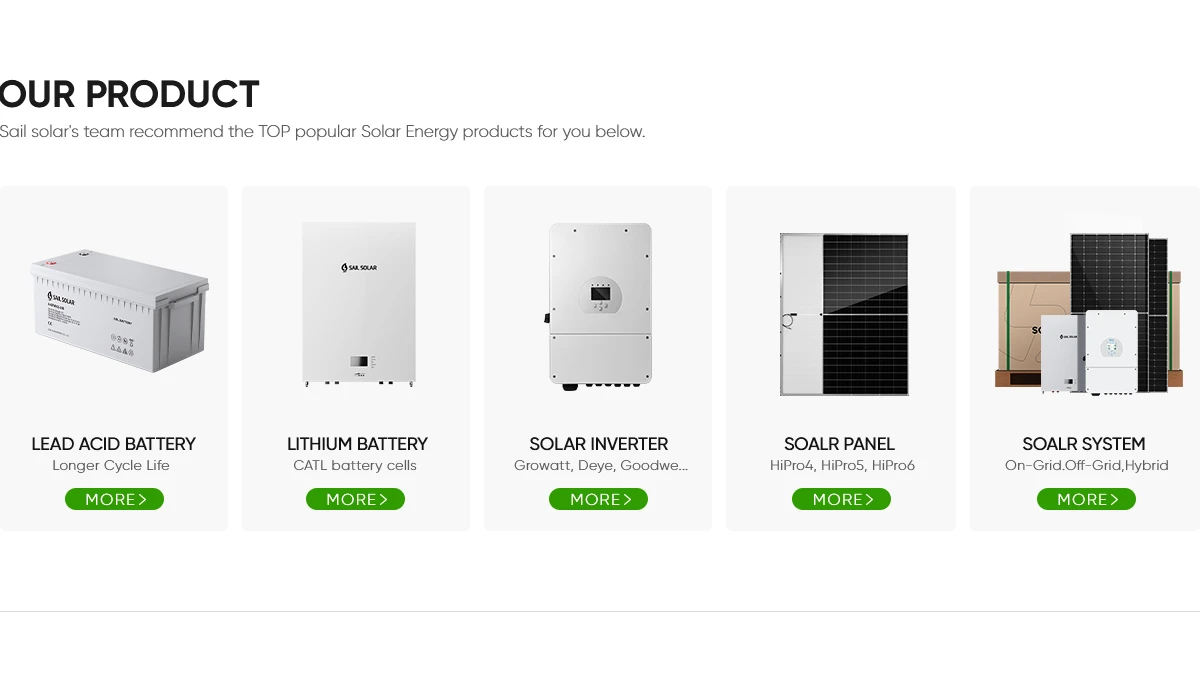
Task: Click the lithium battery wall unit image
Action: coord(357,305)
